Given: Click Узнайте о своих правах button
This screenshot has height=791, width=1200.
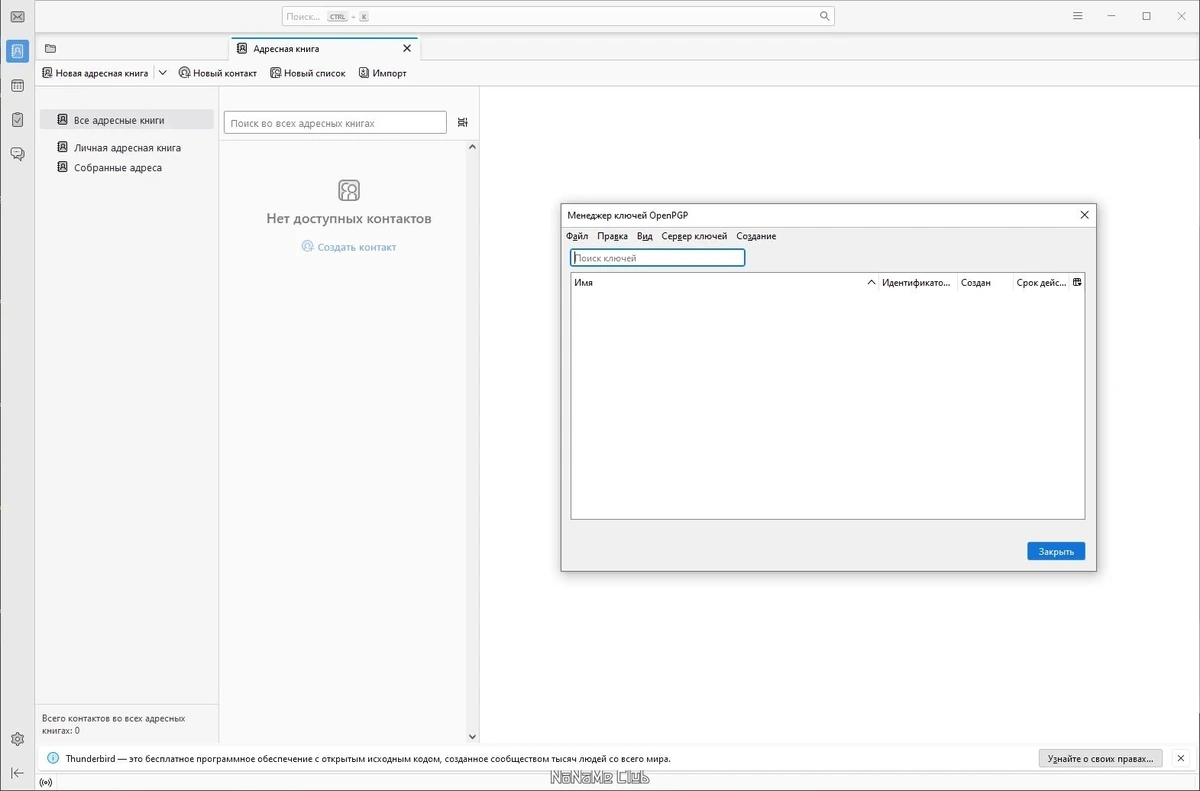Looking at the screenshot, I should (1101, 758).
